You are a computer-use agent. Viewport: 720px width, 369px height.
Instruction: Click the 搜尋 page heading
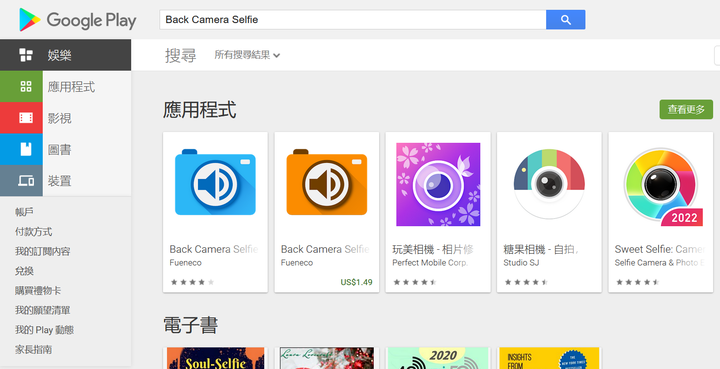[181, 55]
